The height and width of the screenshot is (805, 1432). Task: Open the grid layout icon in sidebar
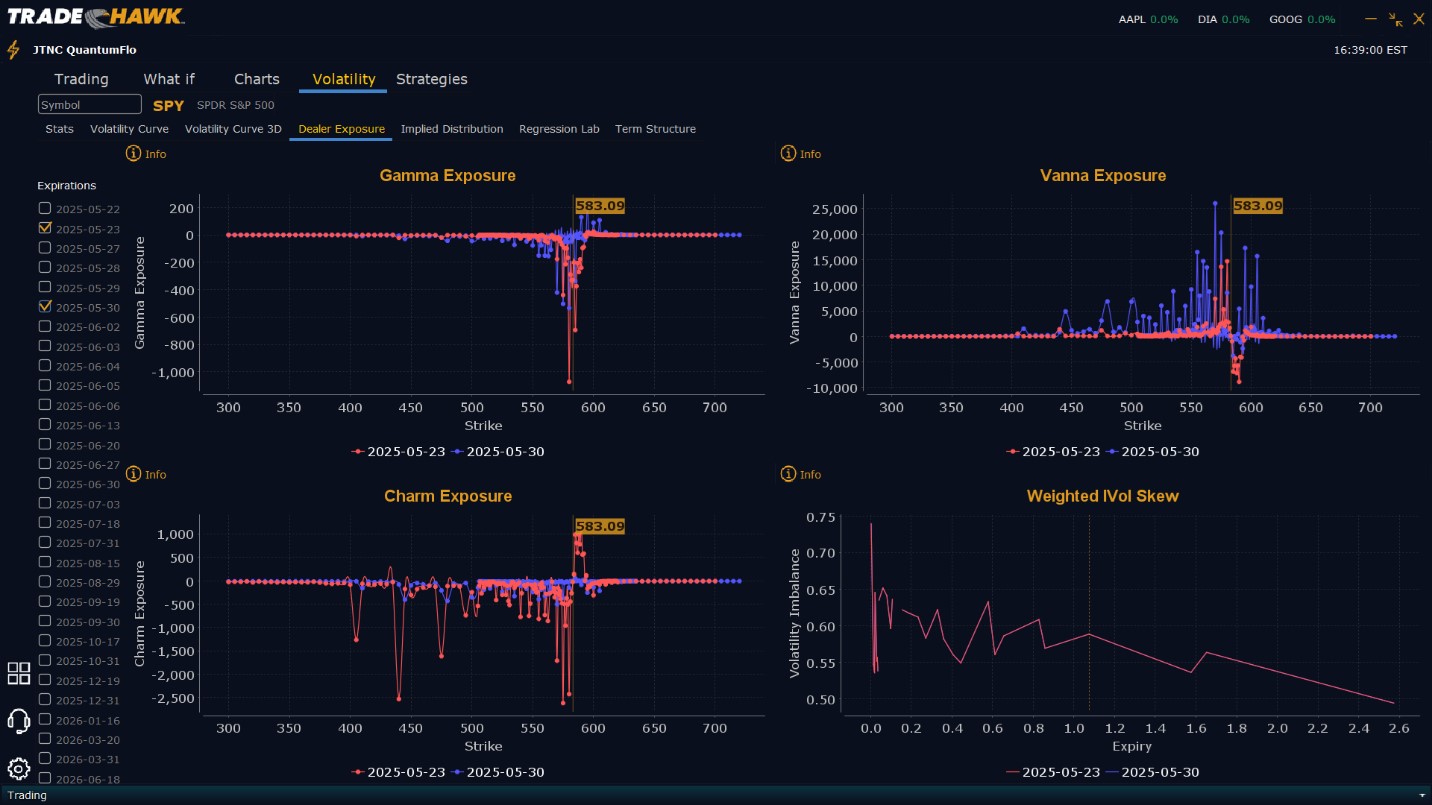tap(19, 673)
